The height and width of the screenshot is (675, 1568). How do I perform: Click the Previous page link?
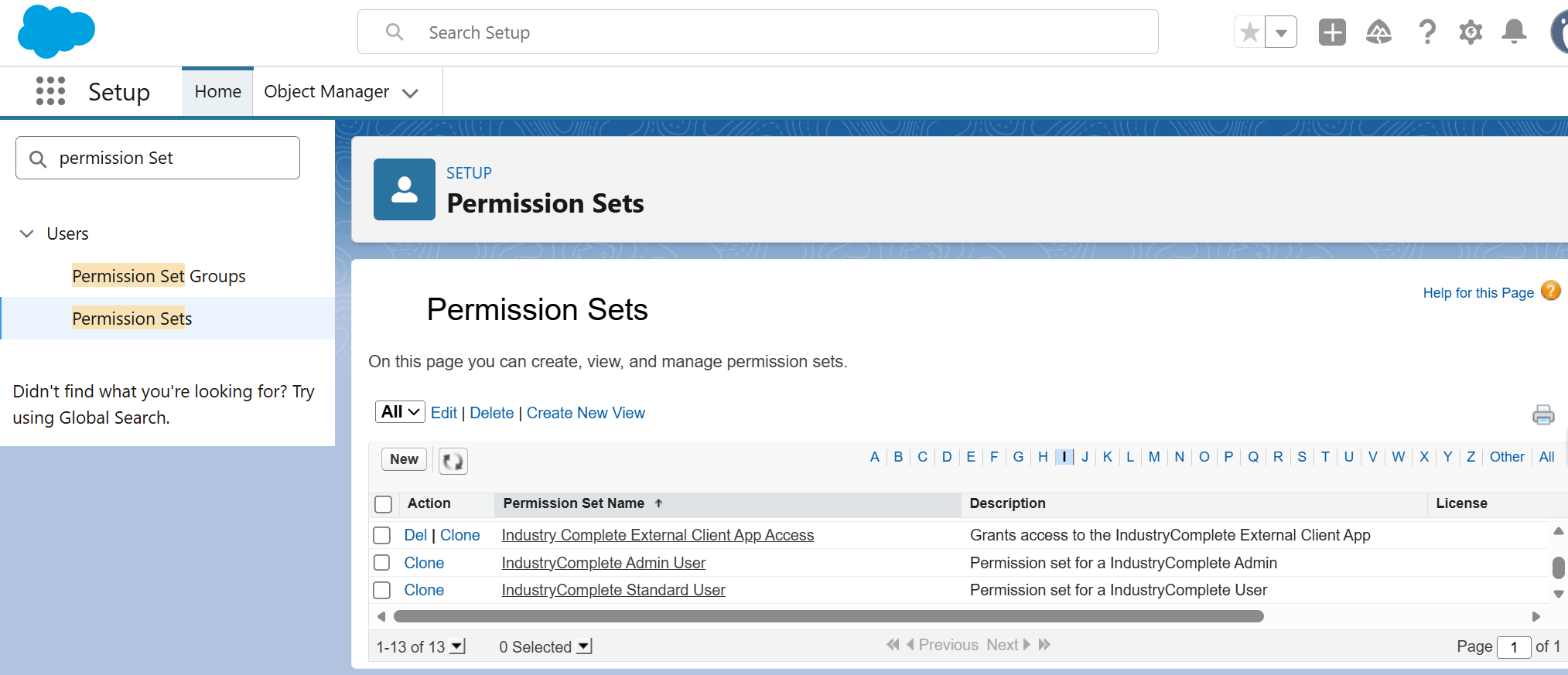[942, 645]
